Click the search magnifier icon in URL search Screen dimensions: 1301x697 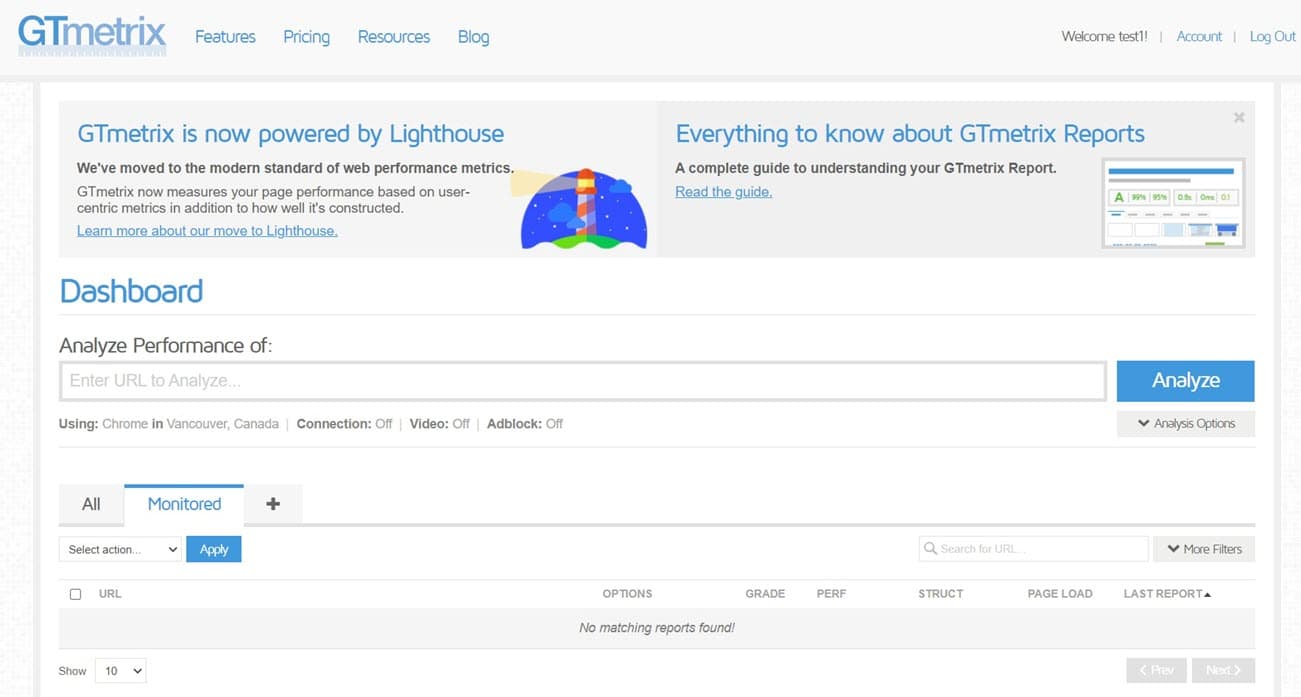click(930, 549)
